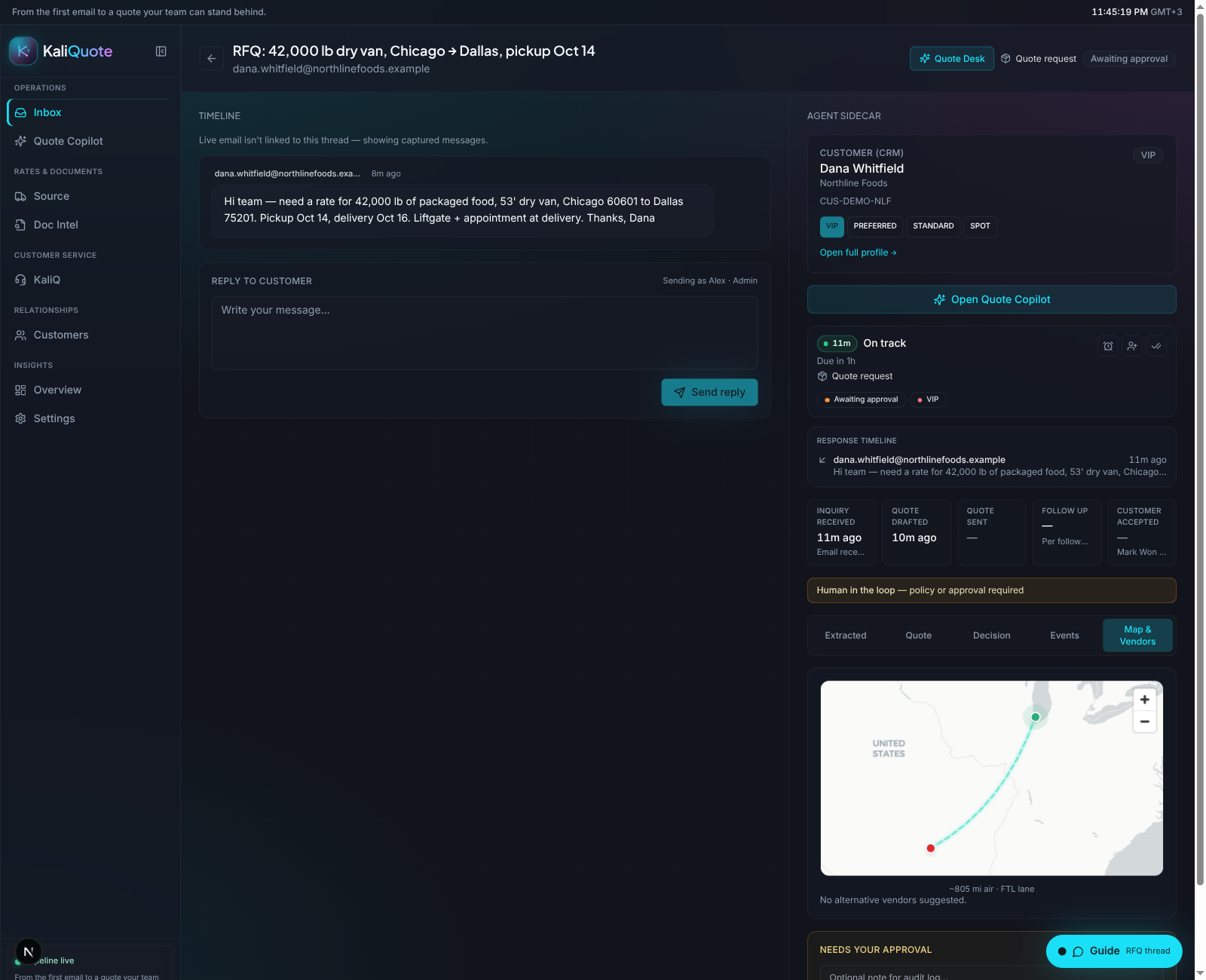Viewport: 1206px width, 980px height.
Task: Select the PREFERRED tier chip
Action: (x=875, y=226)
